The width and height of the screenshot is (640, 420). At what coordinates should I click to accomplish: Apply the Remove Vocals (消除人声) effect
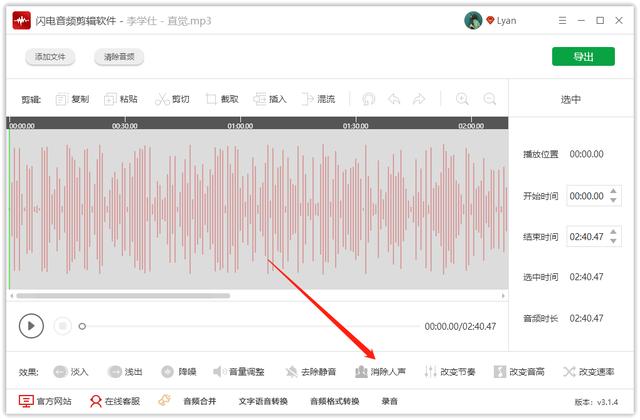click(x=380, y=372)
